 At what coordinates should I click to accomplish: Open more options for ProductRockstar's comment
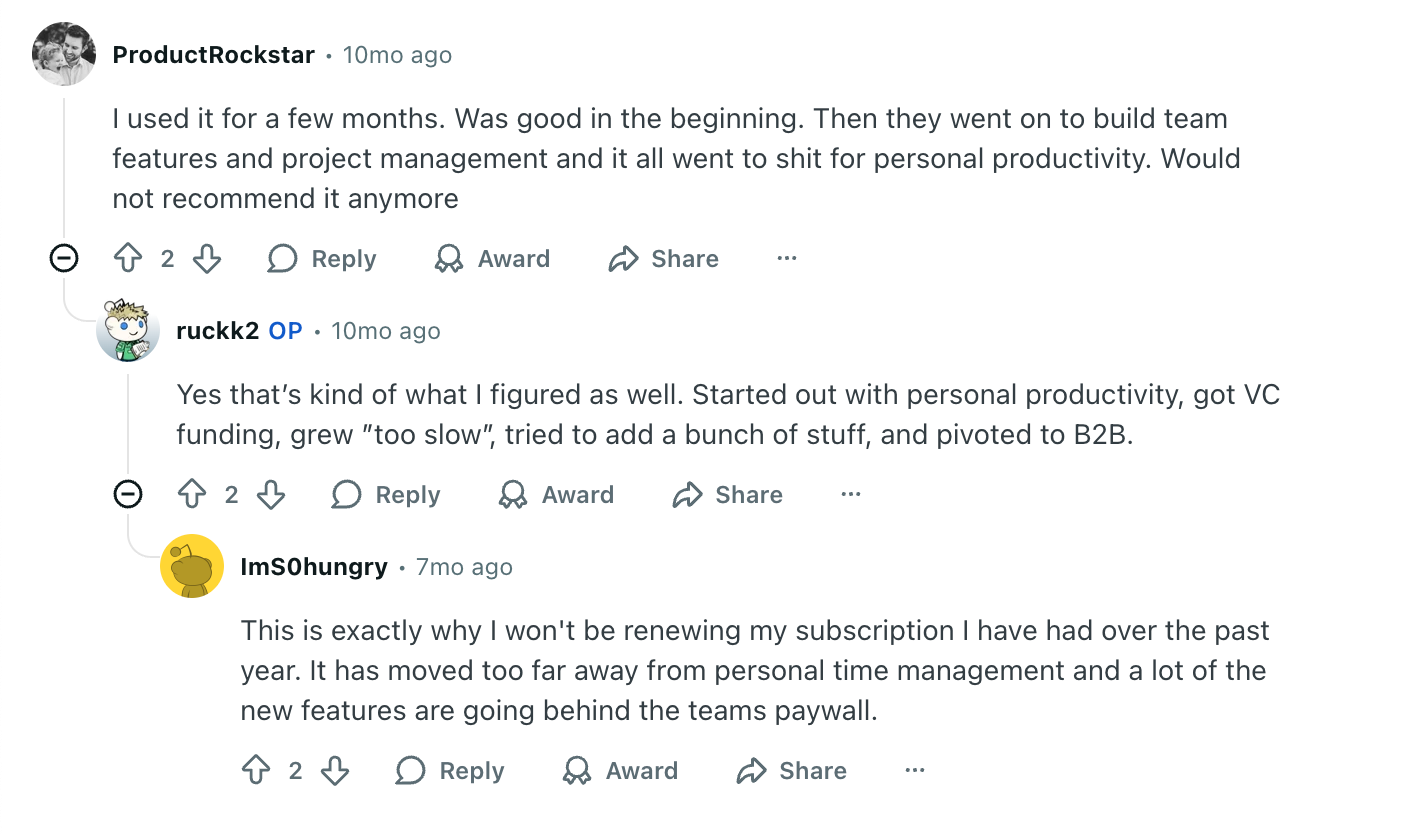click(786, 258)
